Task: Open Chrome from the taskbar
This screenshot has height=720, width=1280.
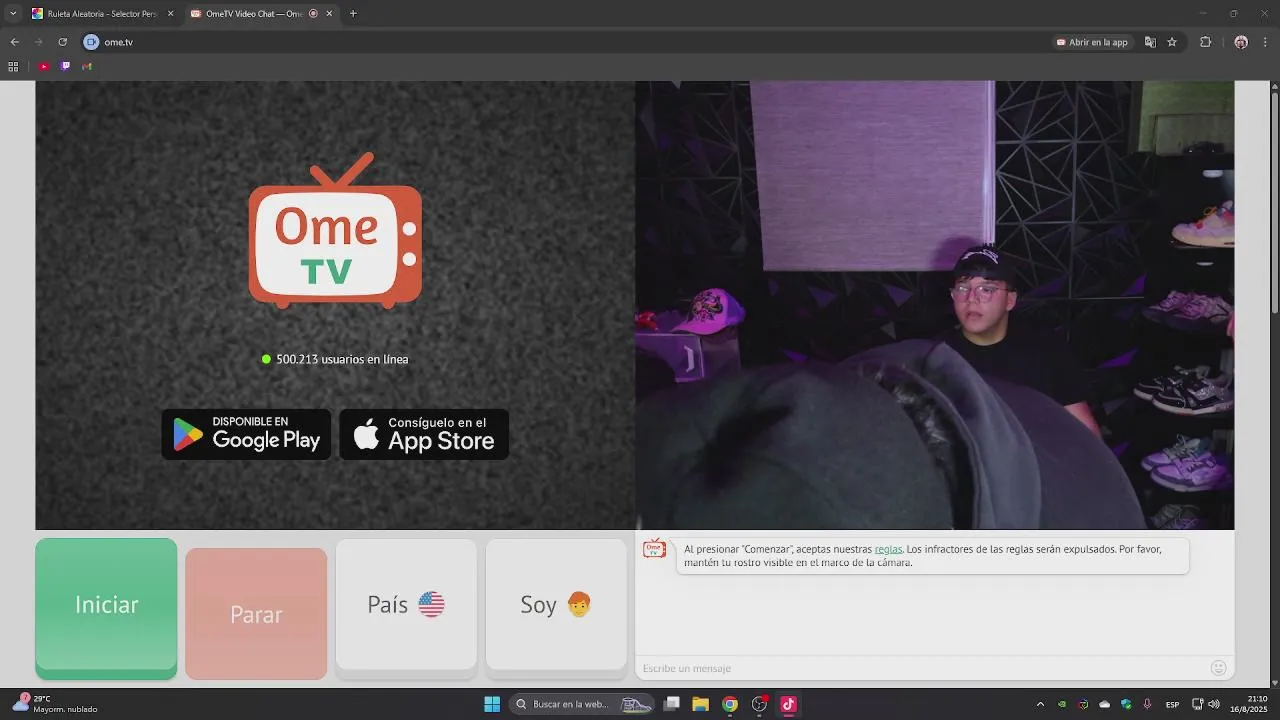Action: 730,704
